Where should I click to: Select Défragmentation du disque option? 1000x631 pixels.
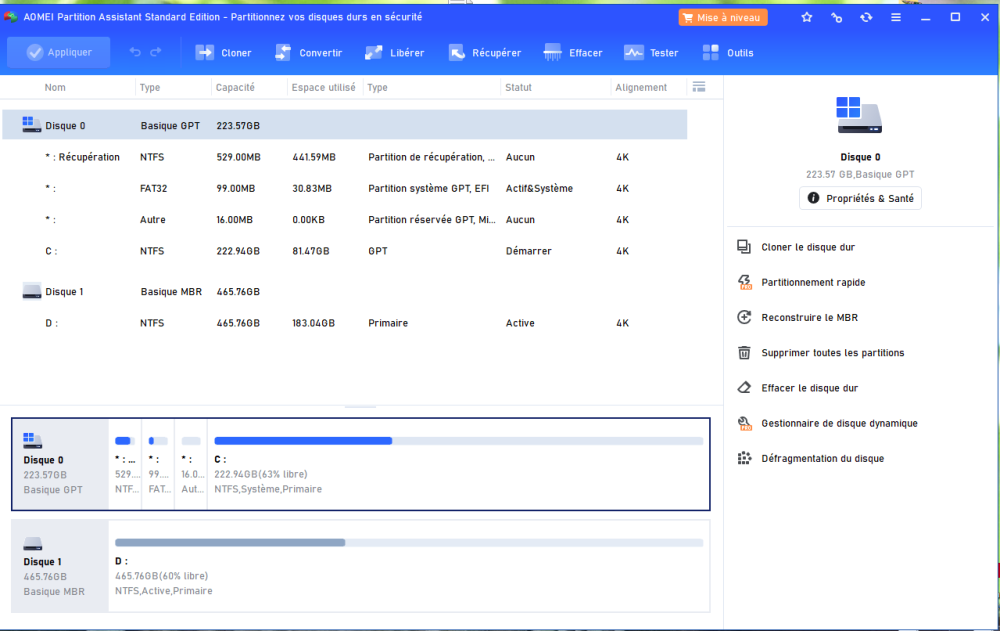tap(822, 458)
